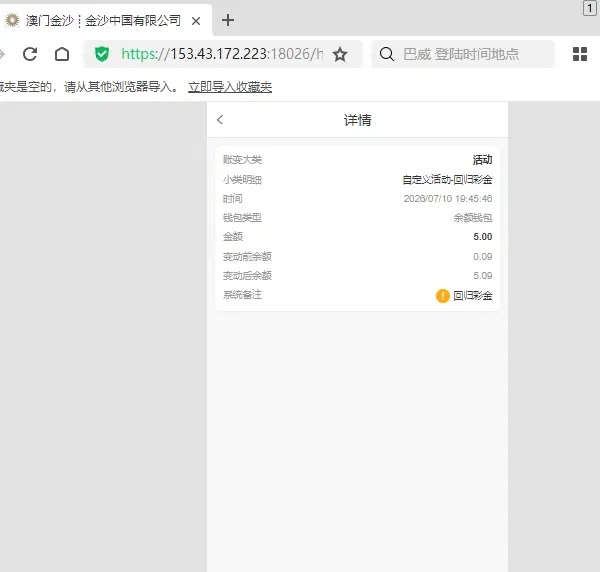Click the 回归彩金 system remark text
Viewport: 600px width, 572px height.
(473, 295)
